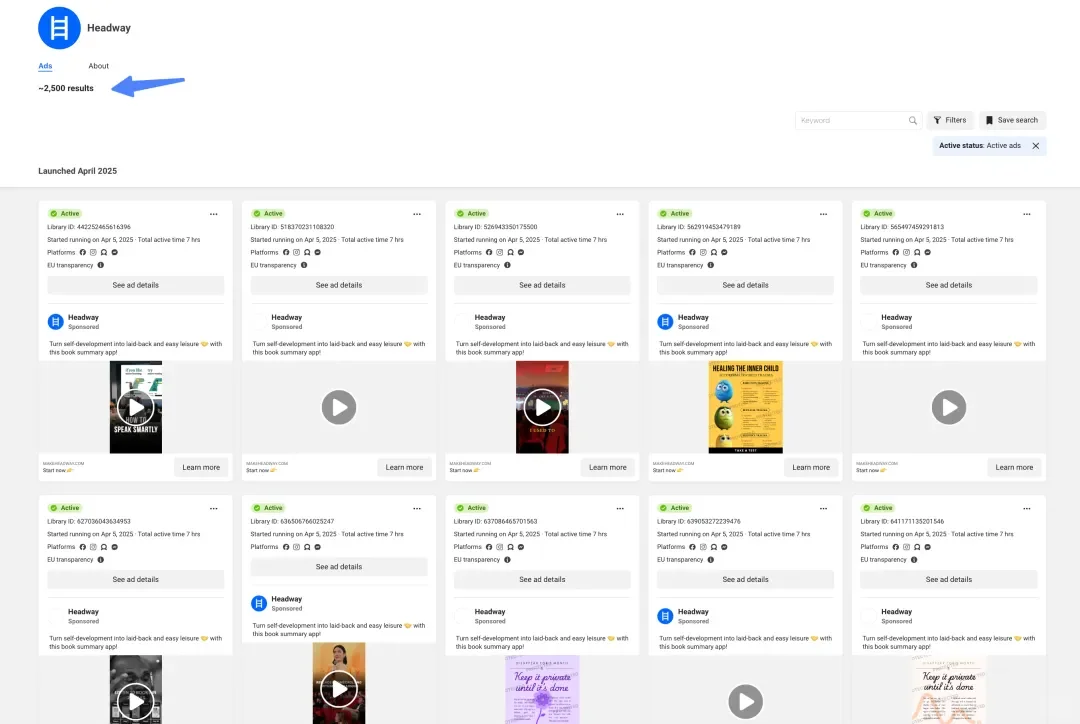Screen dimensions: 1080x724
Task: Click the Headway page logo at top
Action: 59,28
